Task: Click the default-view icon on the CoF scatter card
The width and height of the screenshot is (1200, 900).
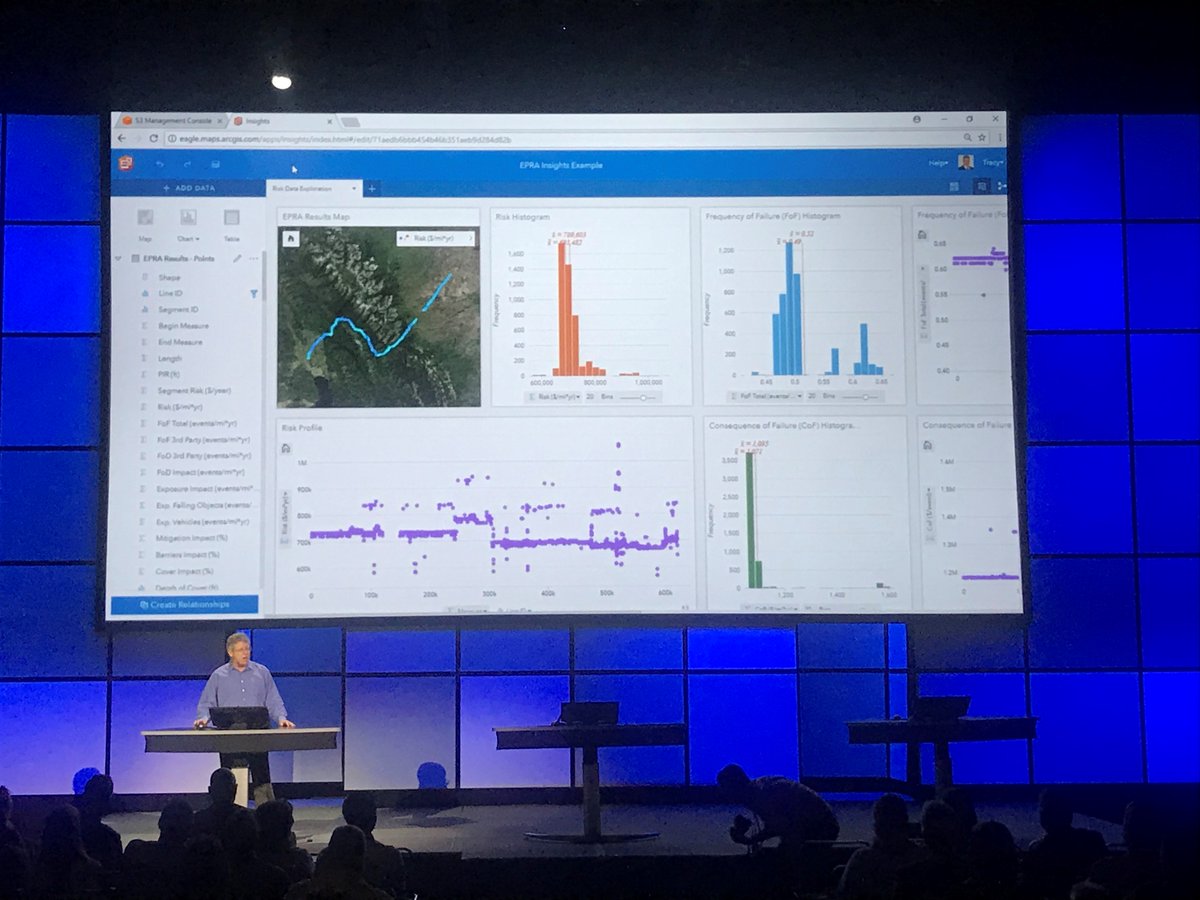Action: (927, 444)
